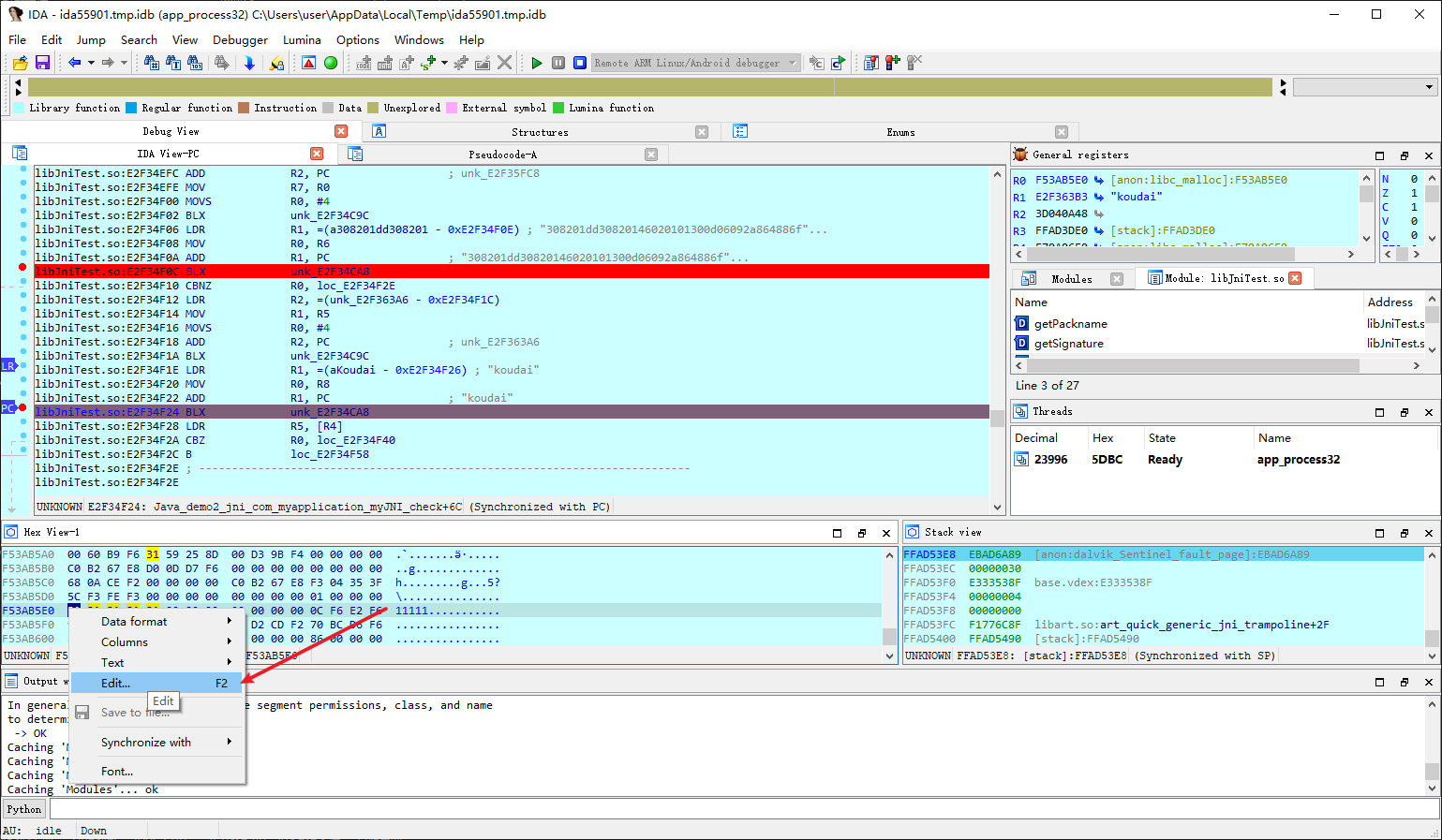Open the dropdown right of the navigation band
Screen dimensions: 1442x840
coord(1365,87)
